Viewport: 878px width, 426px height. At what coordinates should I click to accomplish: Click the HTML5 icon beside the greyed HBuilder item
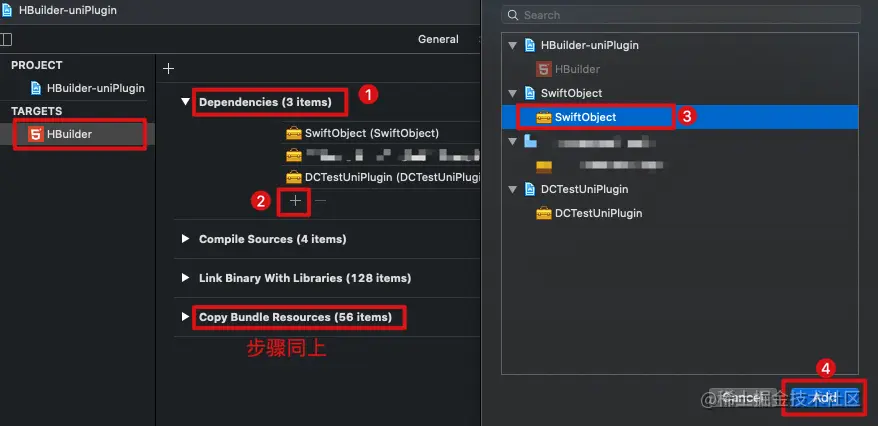point(544,69)
